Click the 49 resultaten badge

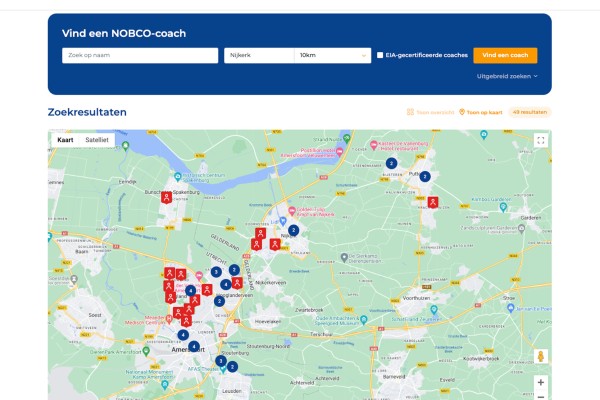[x=530, y=113]
